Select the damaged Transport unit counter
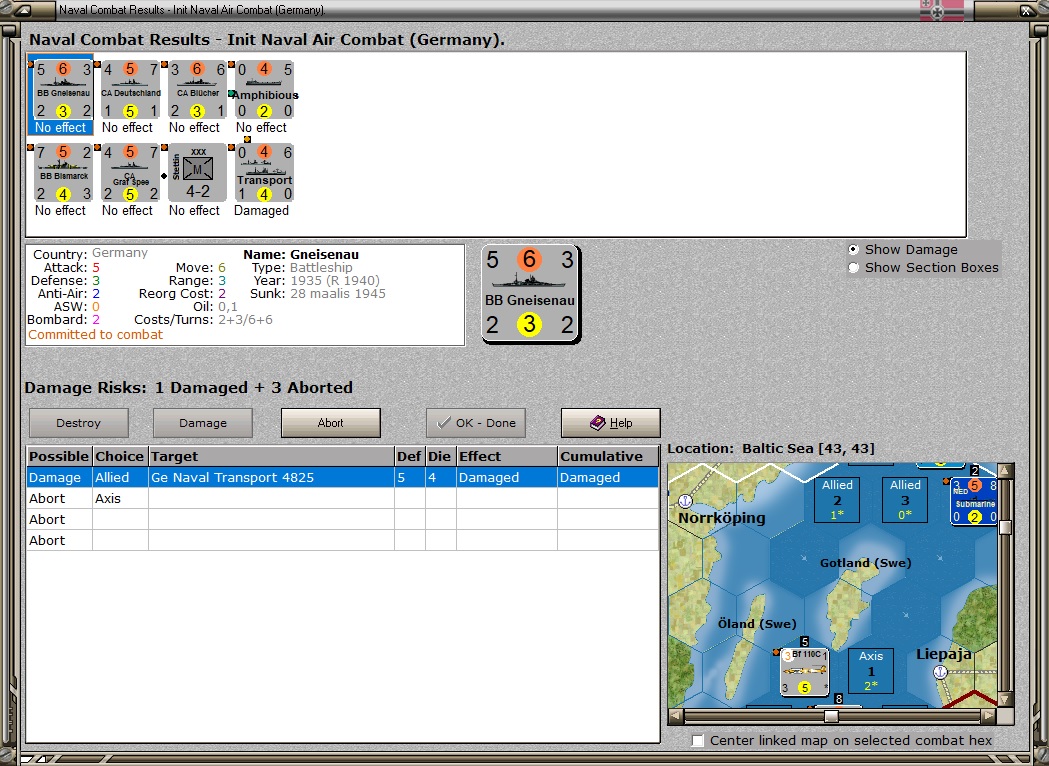Screen dimensions: 1049x766 264,173
